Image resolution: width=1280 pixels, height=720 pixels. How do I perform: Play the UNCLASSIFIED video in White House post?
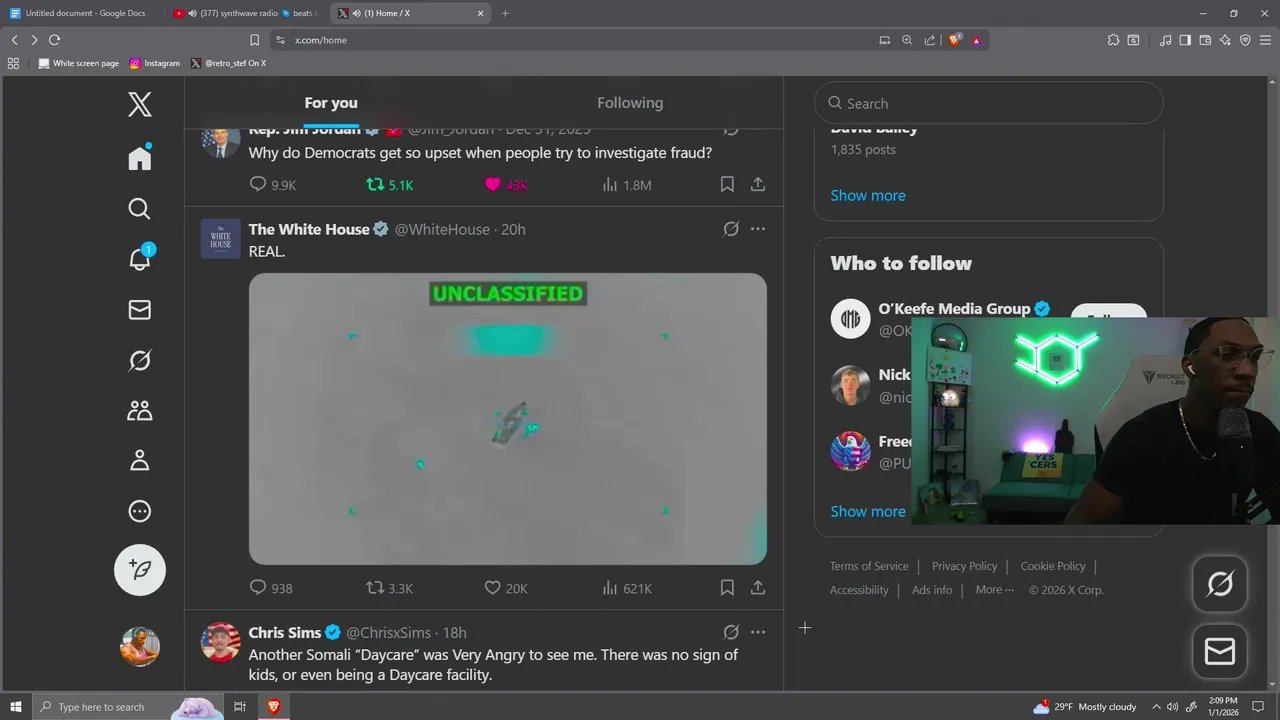(x=508, y=419)
